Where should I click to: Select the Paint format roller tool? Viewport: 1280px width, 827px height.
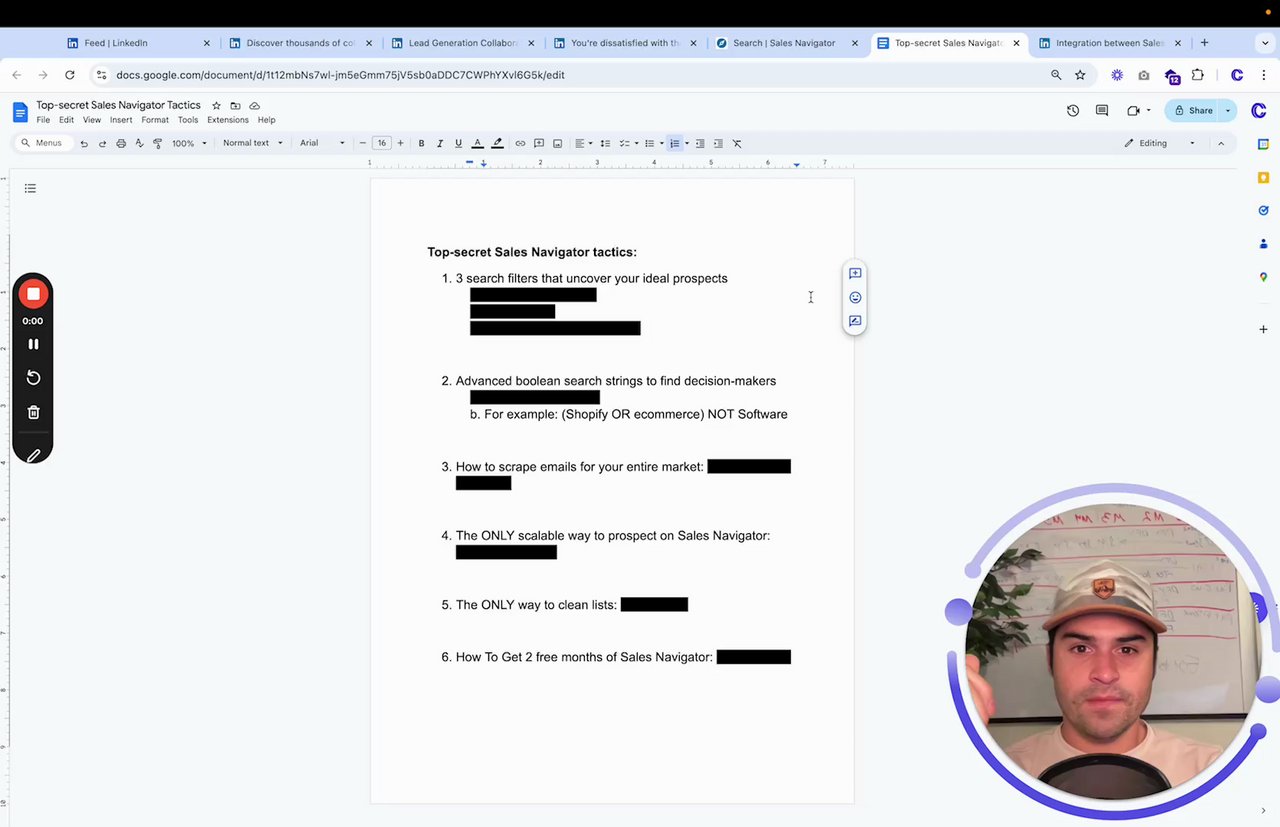point(157,143)
